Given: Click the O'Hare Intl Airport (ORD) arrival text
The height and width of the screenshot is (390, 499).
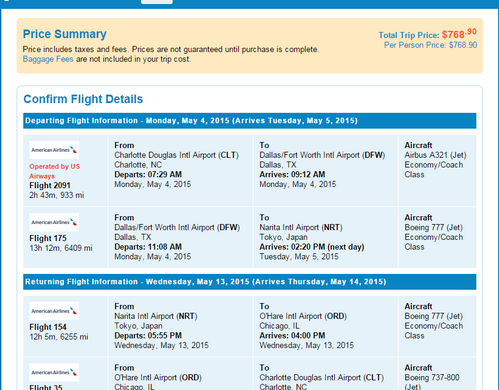Looking at the screenshot, I should click(x=303, y=316).
